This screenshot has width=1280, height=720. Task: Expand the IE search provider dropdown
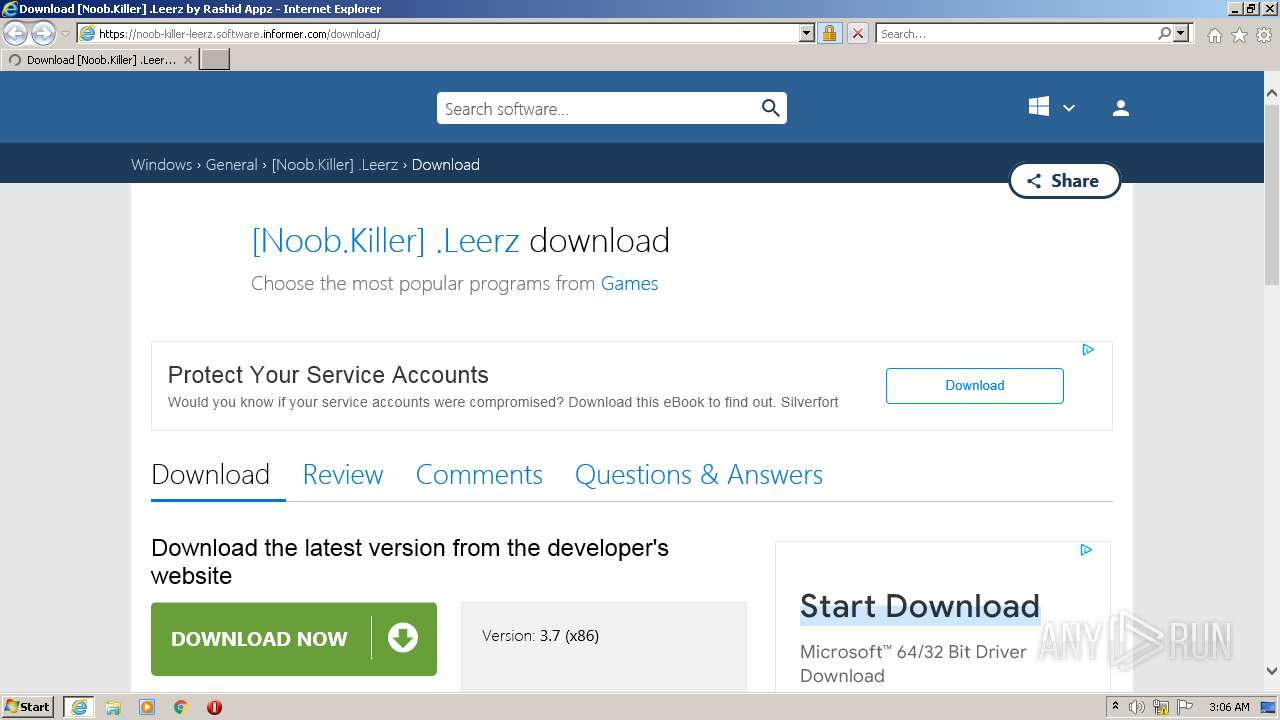(x=1182, y=33)
